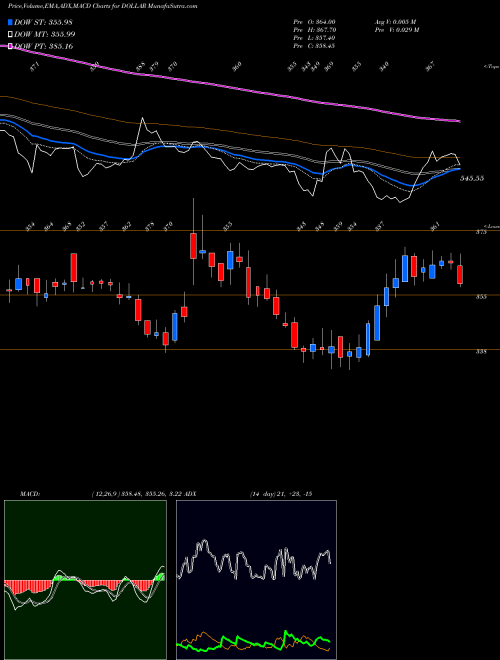The height and width of the screenshot is (660, 500).
Task: Click the blue DOW ST legend swatch
Action: [x=10, y=22]
